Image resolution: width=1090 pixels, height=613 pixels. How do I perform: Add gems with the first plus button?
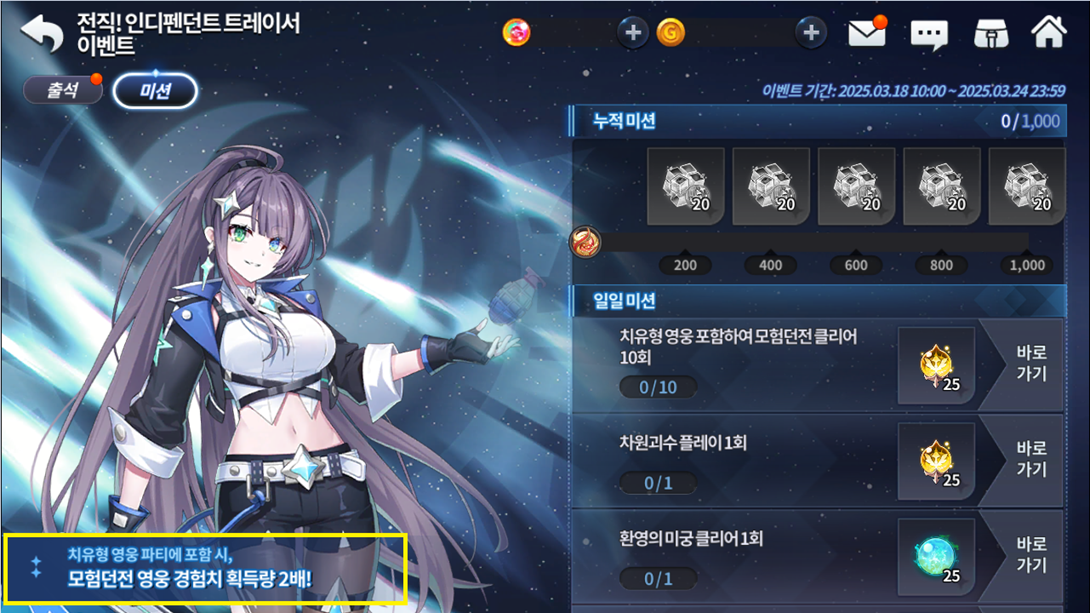pyautogui.click(x=633, y=33)
